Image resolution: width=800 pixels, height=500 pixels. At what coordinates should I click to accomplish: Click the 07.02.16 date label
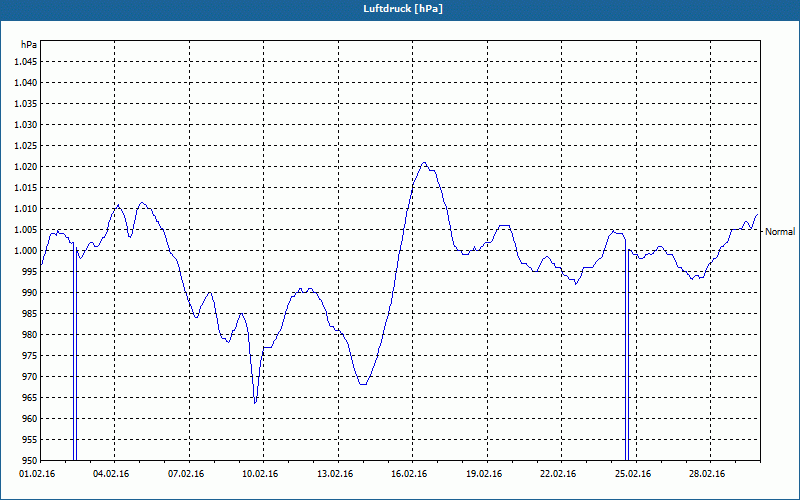point(186,474)
